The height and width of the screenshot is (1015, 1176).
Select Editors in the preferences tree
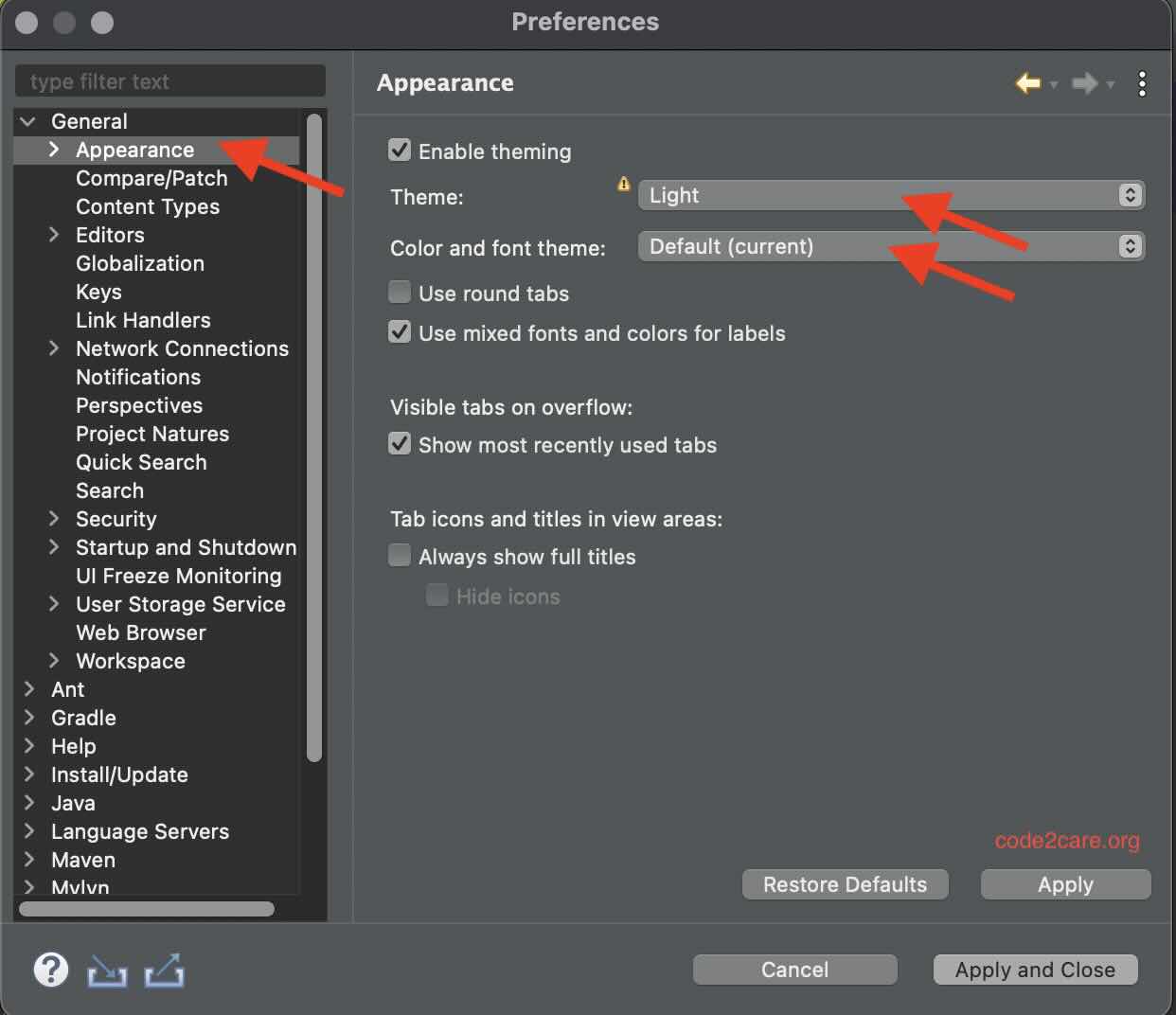coord(110,235)
